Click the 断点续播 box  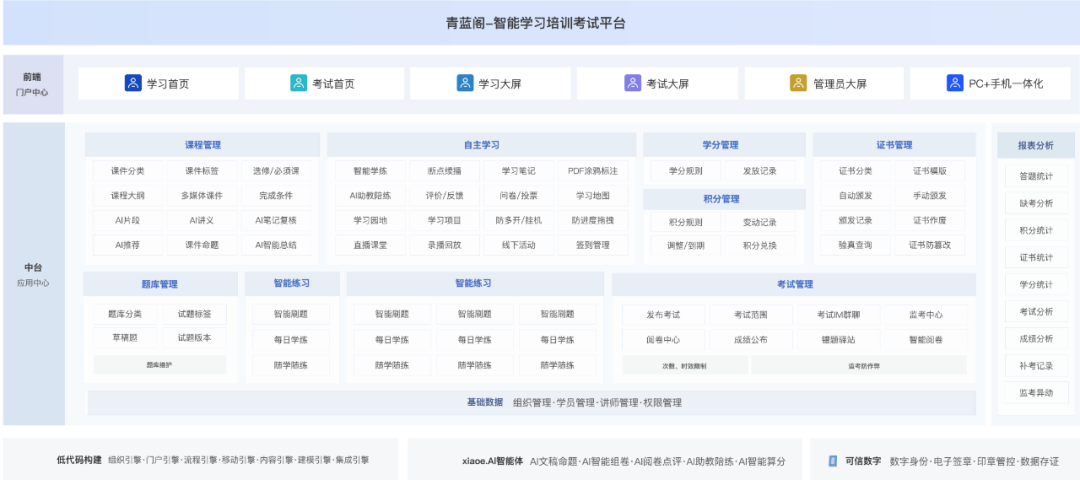tap(444, 171)
